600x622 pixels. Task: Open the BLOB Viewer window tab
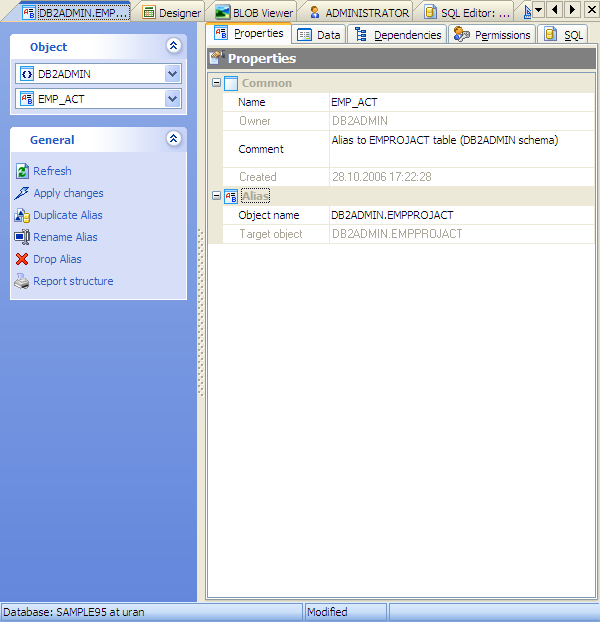coord(254,13)
